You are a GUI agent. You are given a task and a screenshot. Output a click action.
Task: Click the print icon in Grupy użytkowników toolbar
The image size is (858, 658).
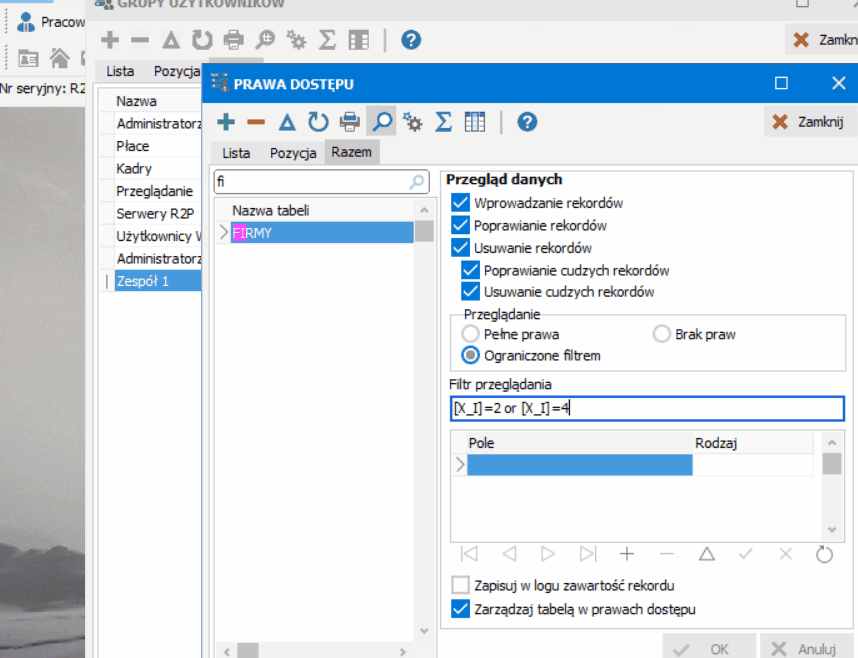pyautogui.click(x=234, y=40)
